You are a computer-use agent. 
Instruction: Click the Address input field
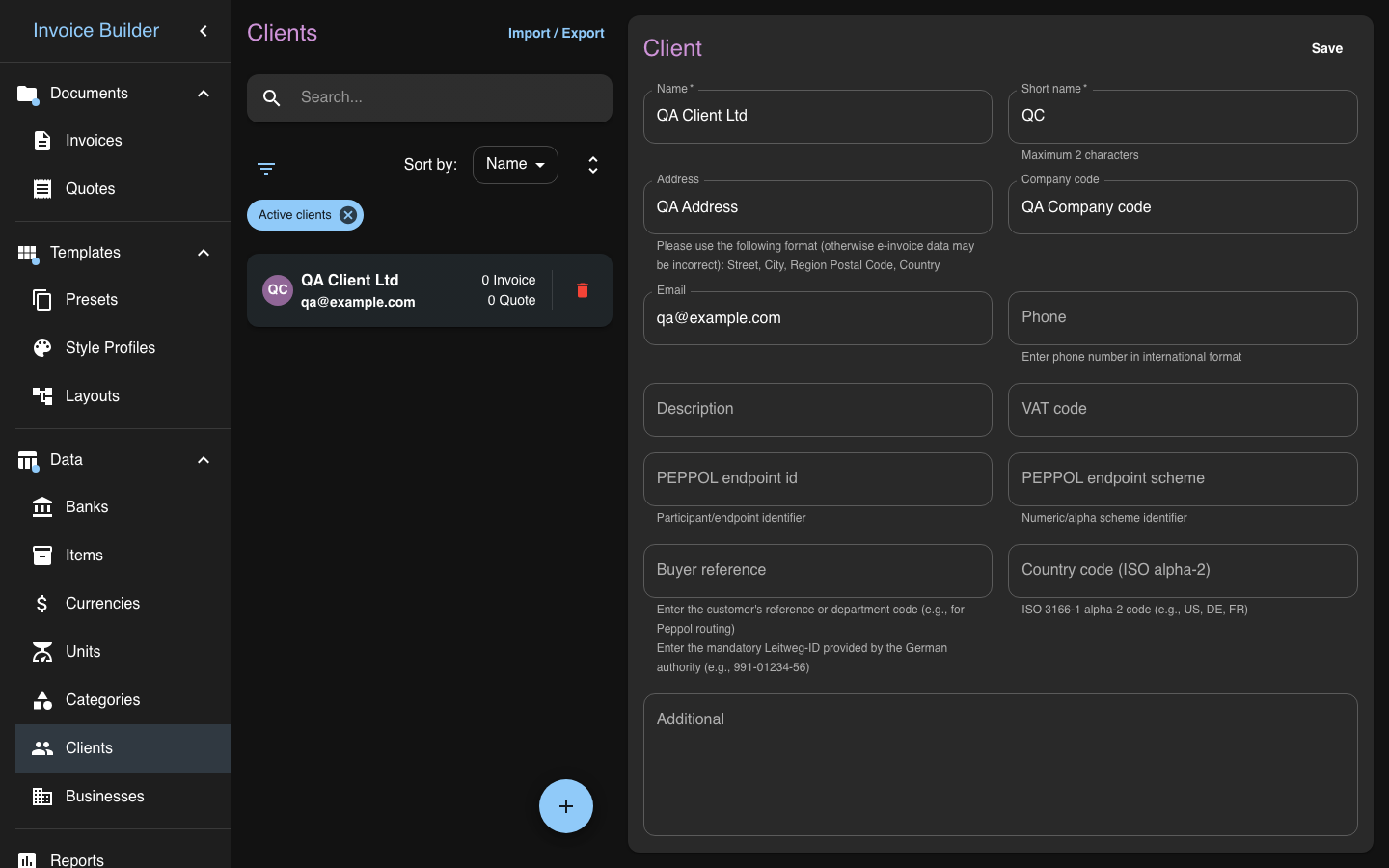point(818,207)
